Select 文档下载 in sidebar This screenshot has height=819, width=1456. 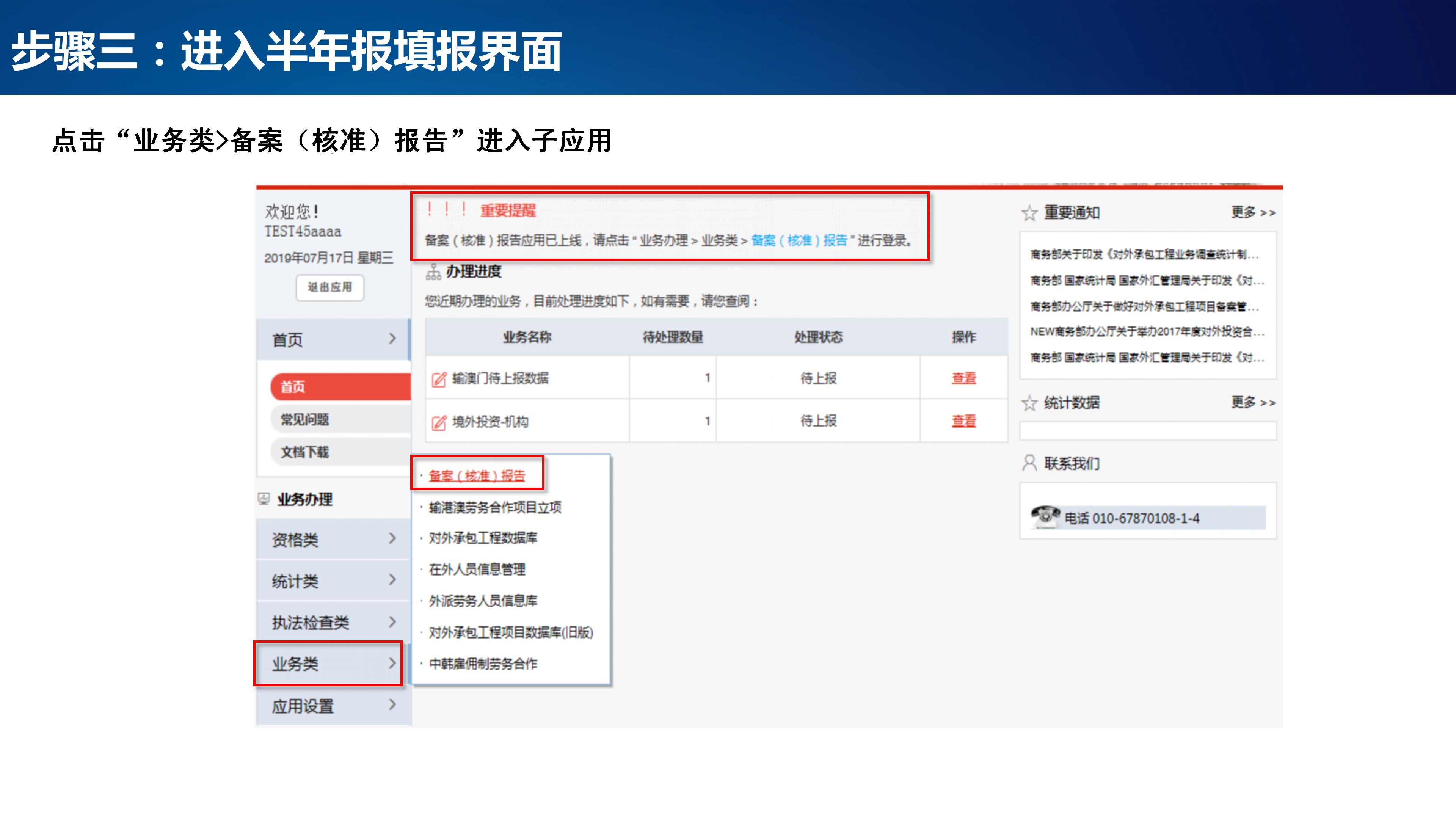click(305, 452)
